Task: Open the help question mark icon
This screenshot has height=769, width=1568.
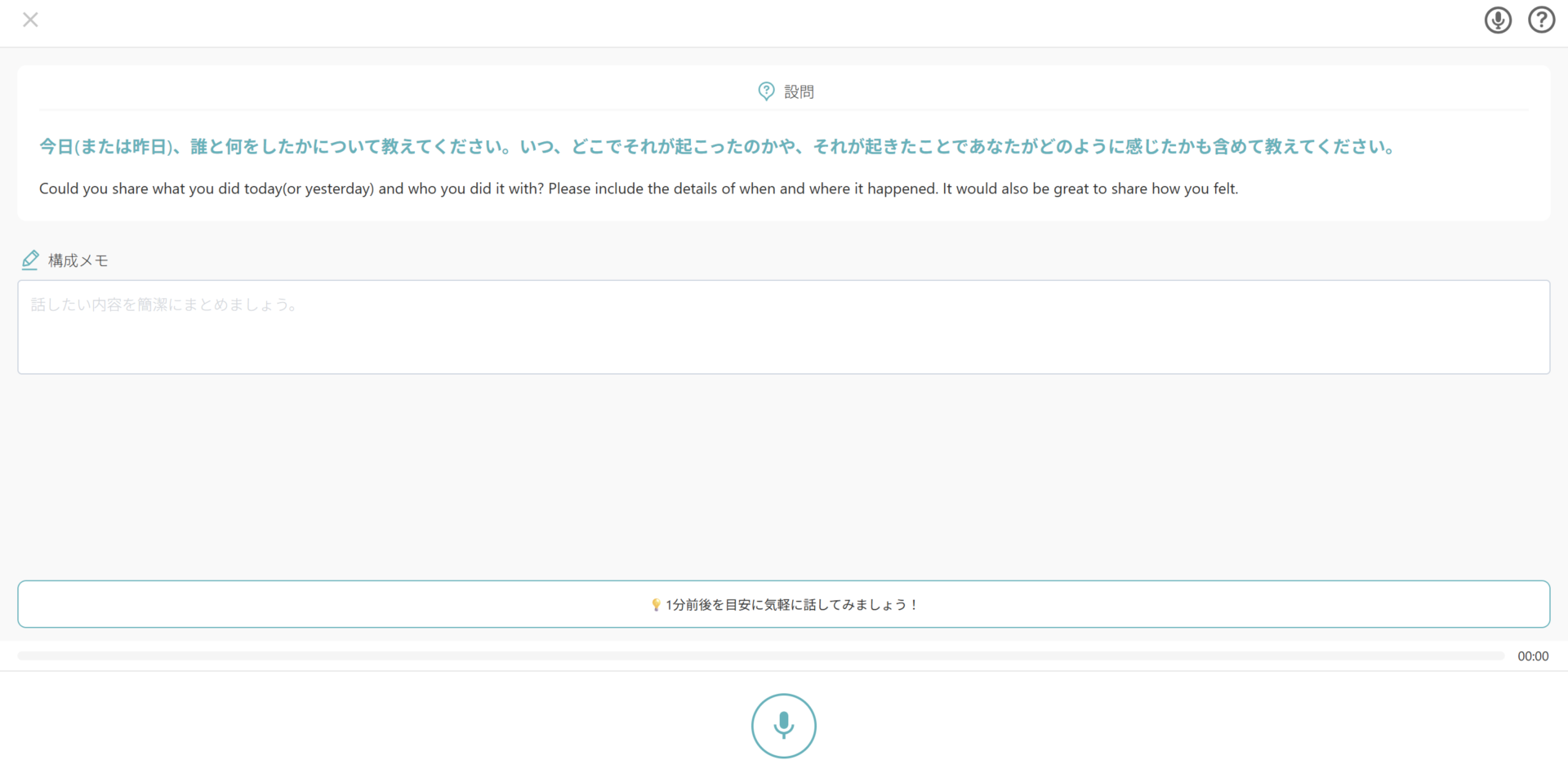Action: pyautogui.click(x=1542, y=20)
